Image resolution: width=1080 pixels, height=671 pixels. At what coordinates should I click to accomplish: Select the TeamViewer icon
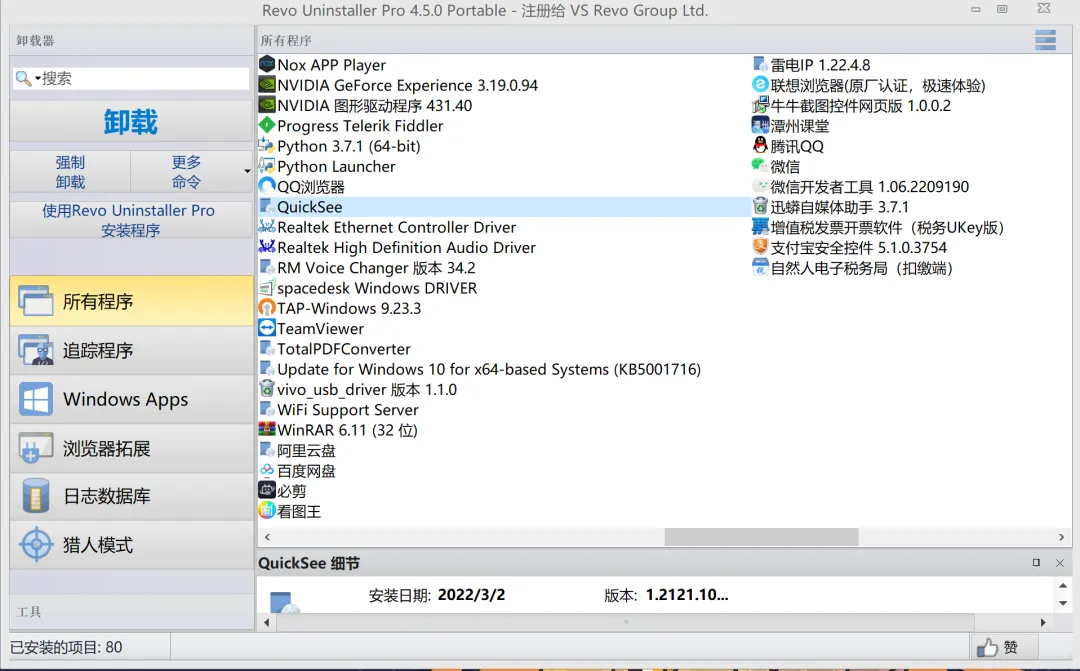pyautogui.click(x=267, y=328)
